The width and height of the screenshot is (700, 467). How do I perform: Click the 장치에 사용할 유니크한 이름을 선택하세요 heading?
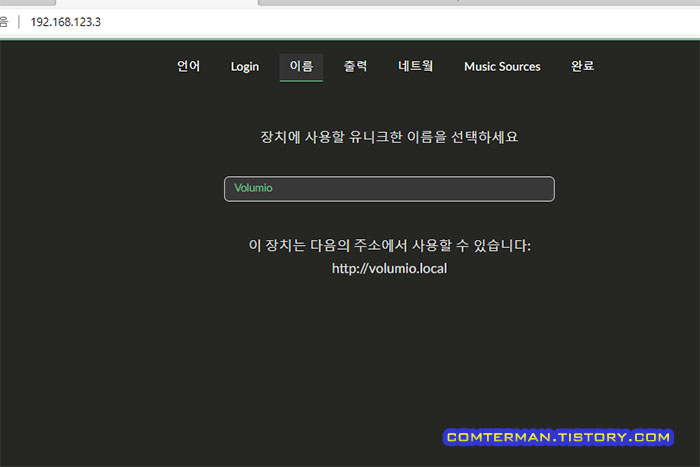pyautogui.click(x=389, y=137)
